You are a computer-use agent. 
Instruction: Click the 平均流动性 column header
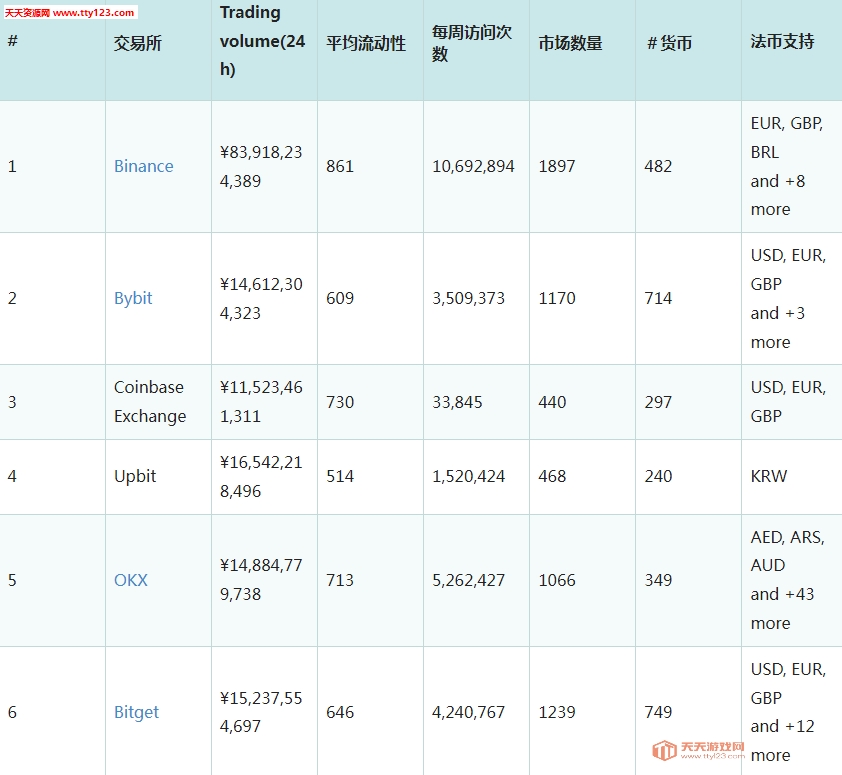click(366, 43)
